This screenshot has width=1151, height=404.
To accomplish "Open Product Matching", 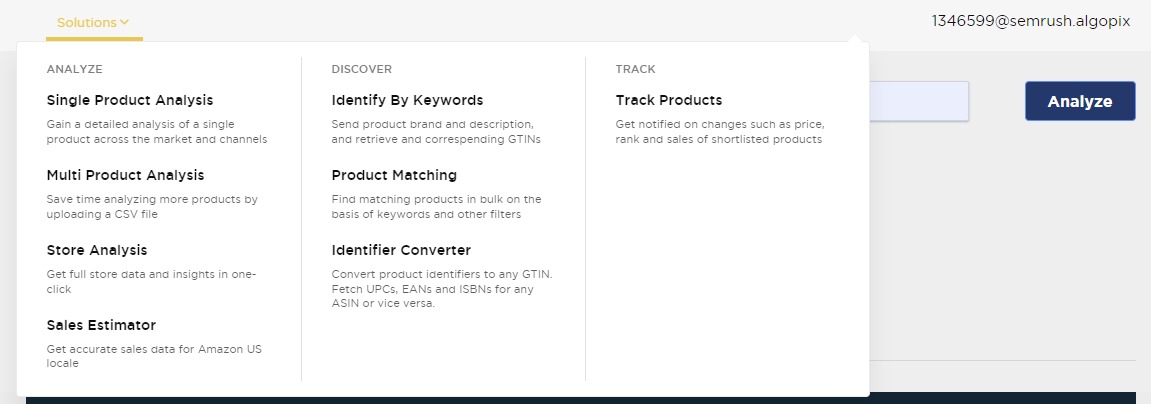I will click(x=394, y=175).
